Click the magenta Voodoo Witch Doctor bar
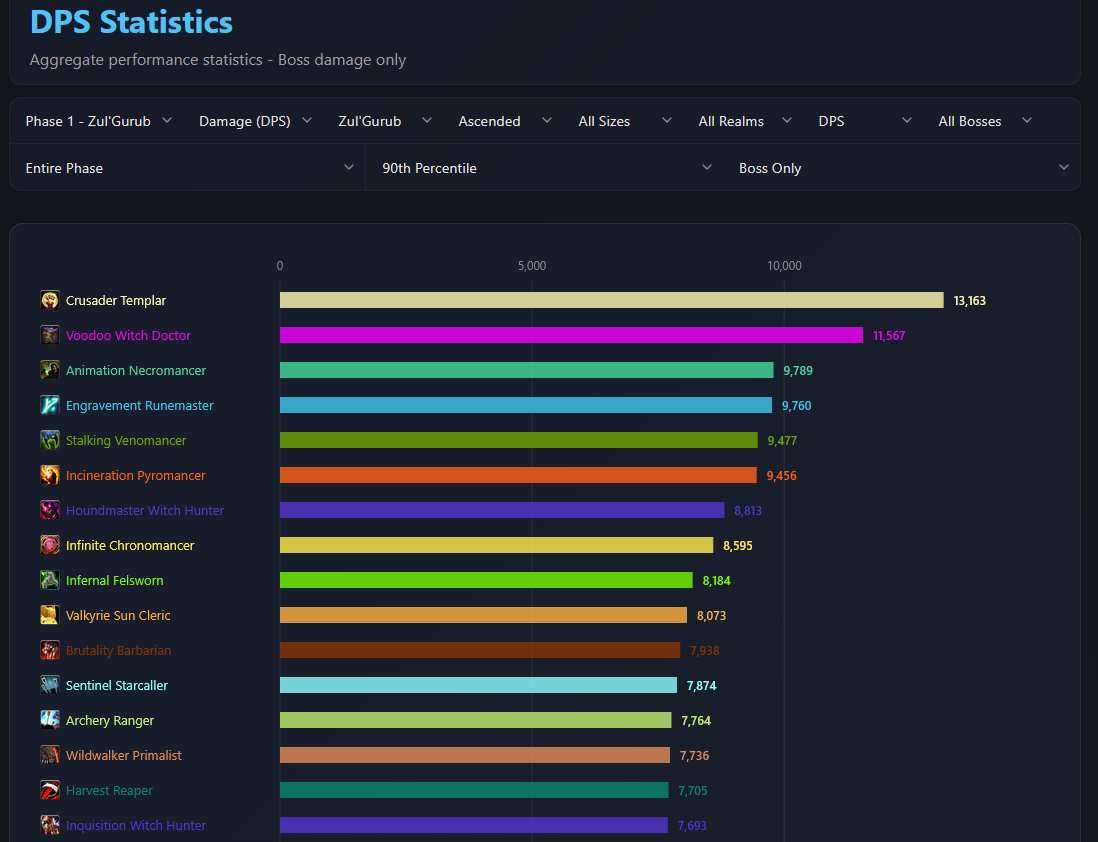This screenshot has width=1098, height=842. [571, 336]
